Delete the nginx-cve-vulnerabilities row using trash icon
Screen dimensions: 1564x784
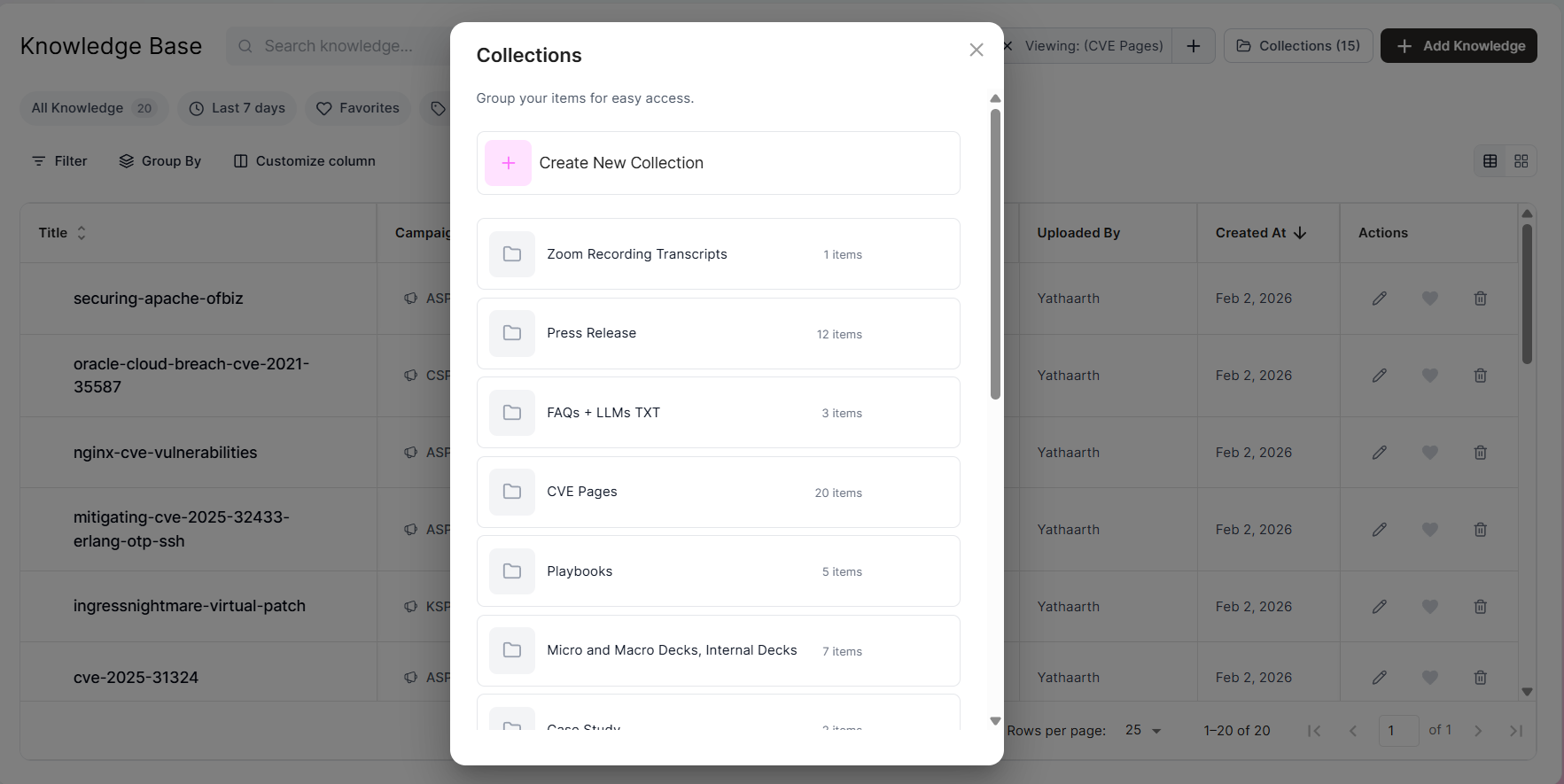point(1480,453)
